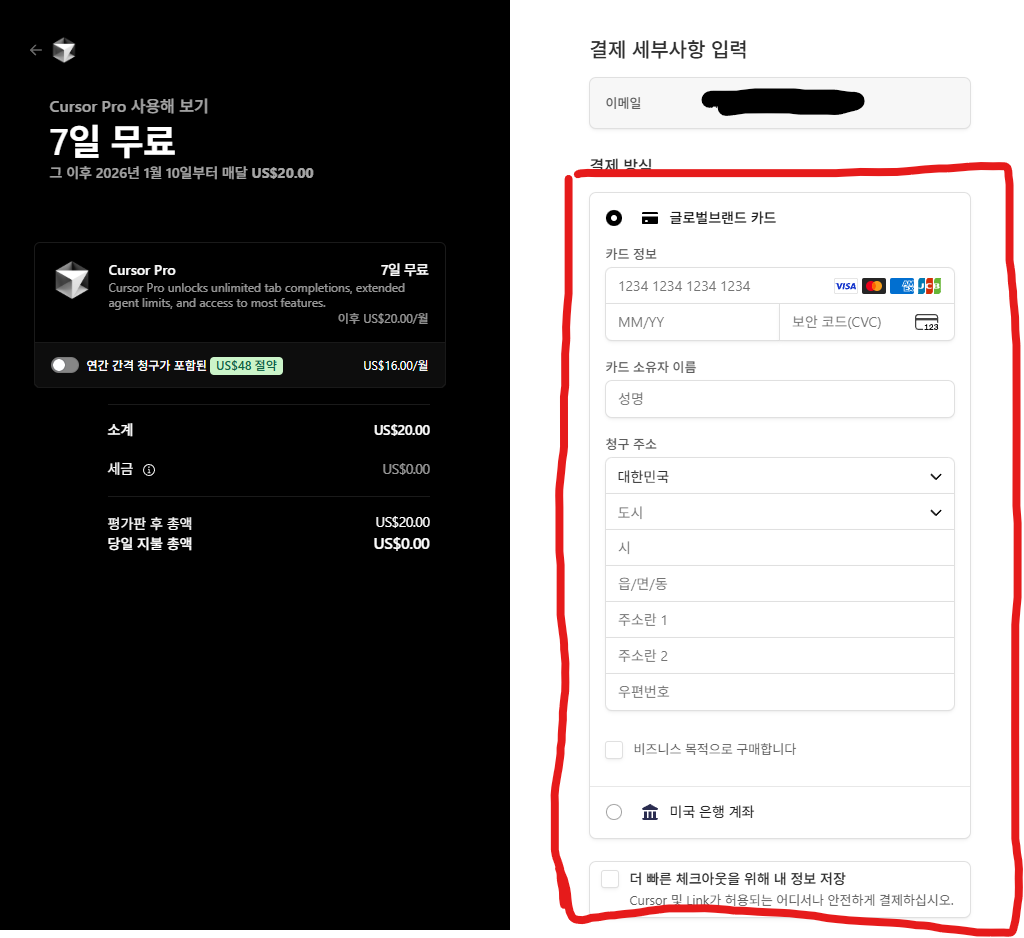Click the MM/YY expiry field
The height and width of the screenshot is (938, 1024).
click(692, 322)
